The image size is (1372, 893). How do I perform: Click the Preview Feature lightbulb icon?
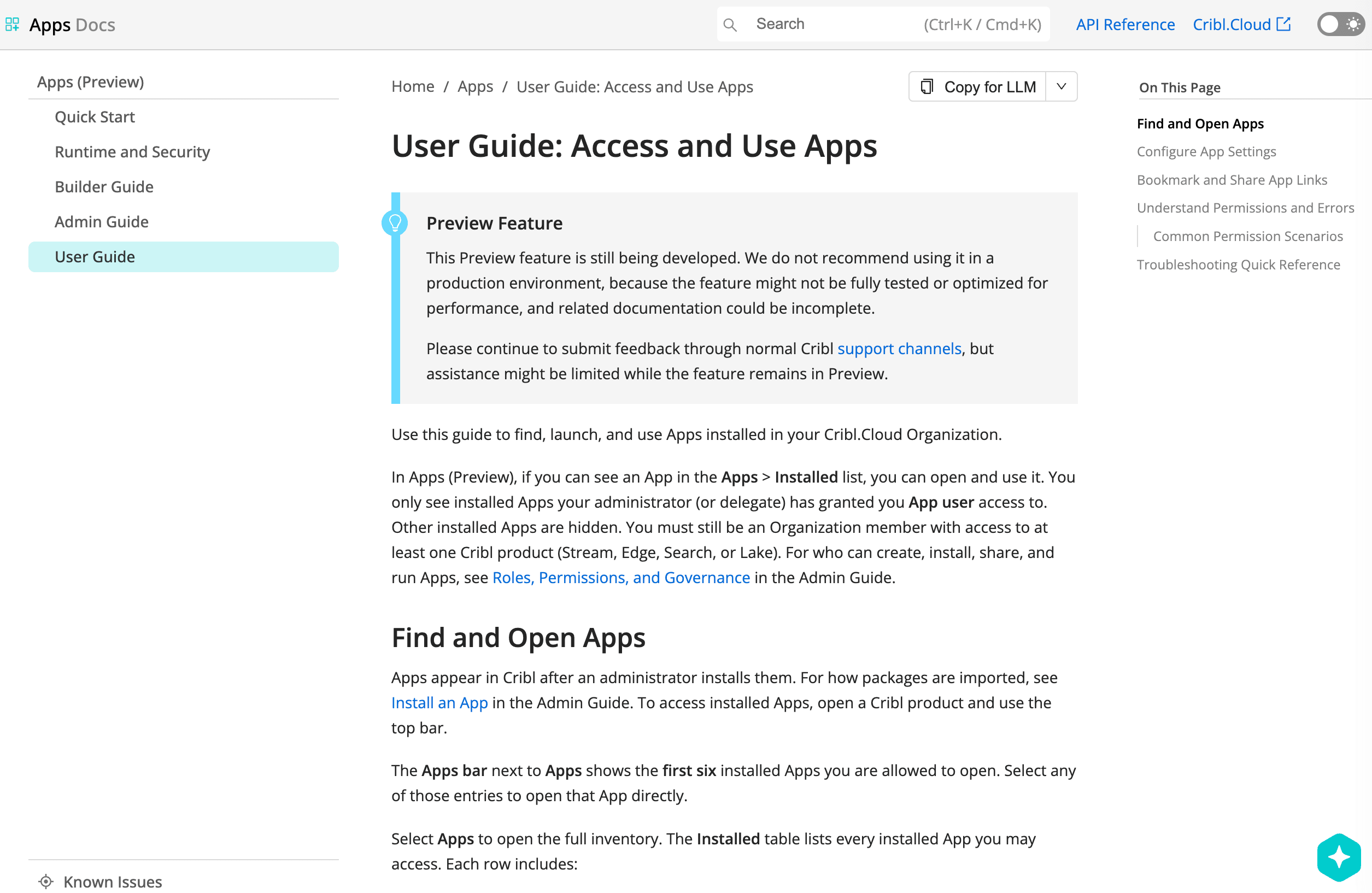click(395, 222)
